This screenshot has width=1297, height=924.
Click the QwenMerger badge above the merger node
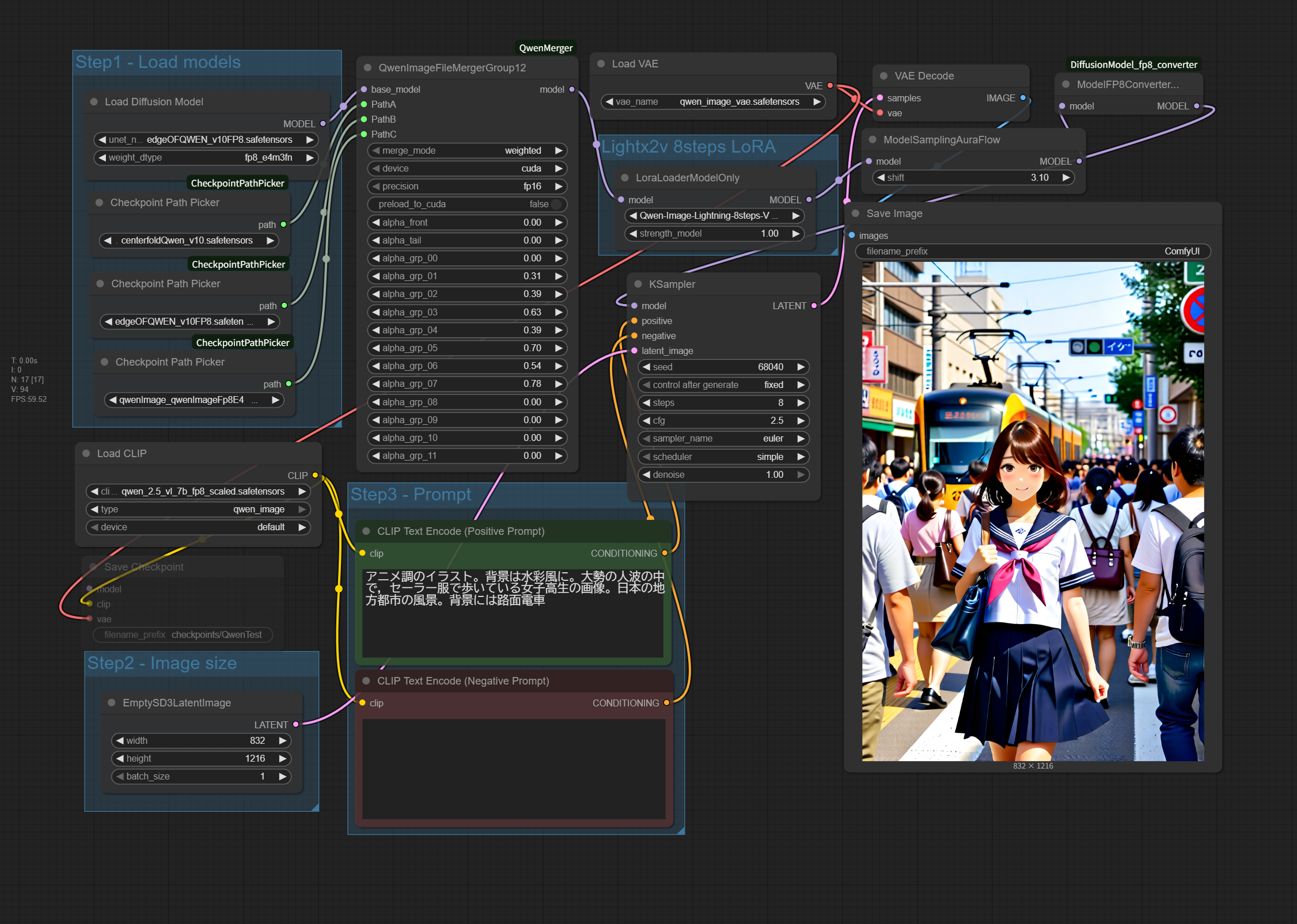pyautogui.click(x=545, y=48)
